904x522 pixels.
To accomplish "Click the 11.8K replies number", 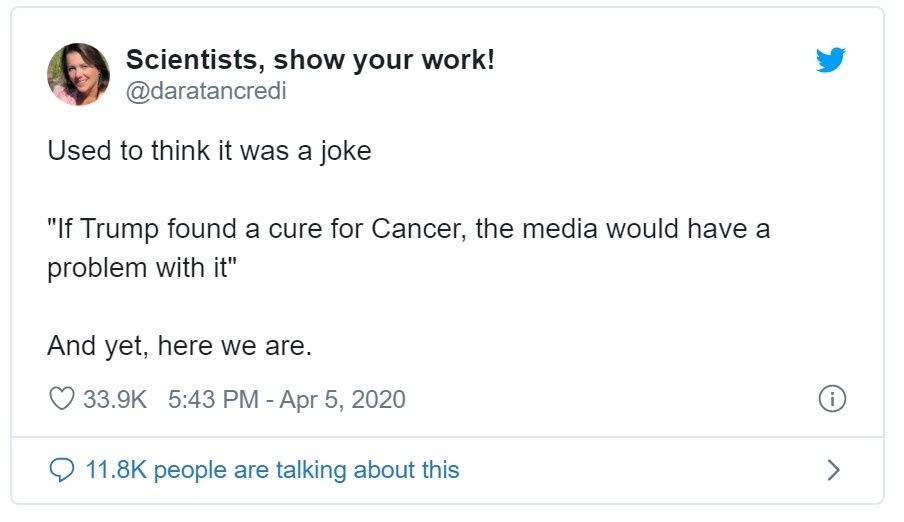I will coord(116,470).
